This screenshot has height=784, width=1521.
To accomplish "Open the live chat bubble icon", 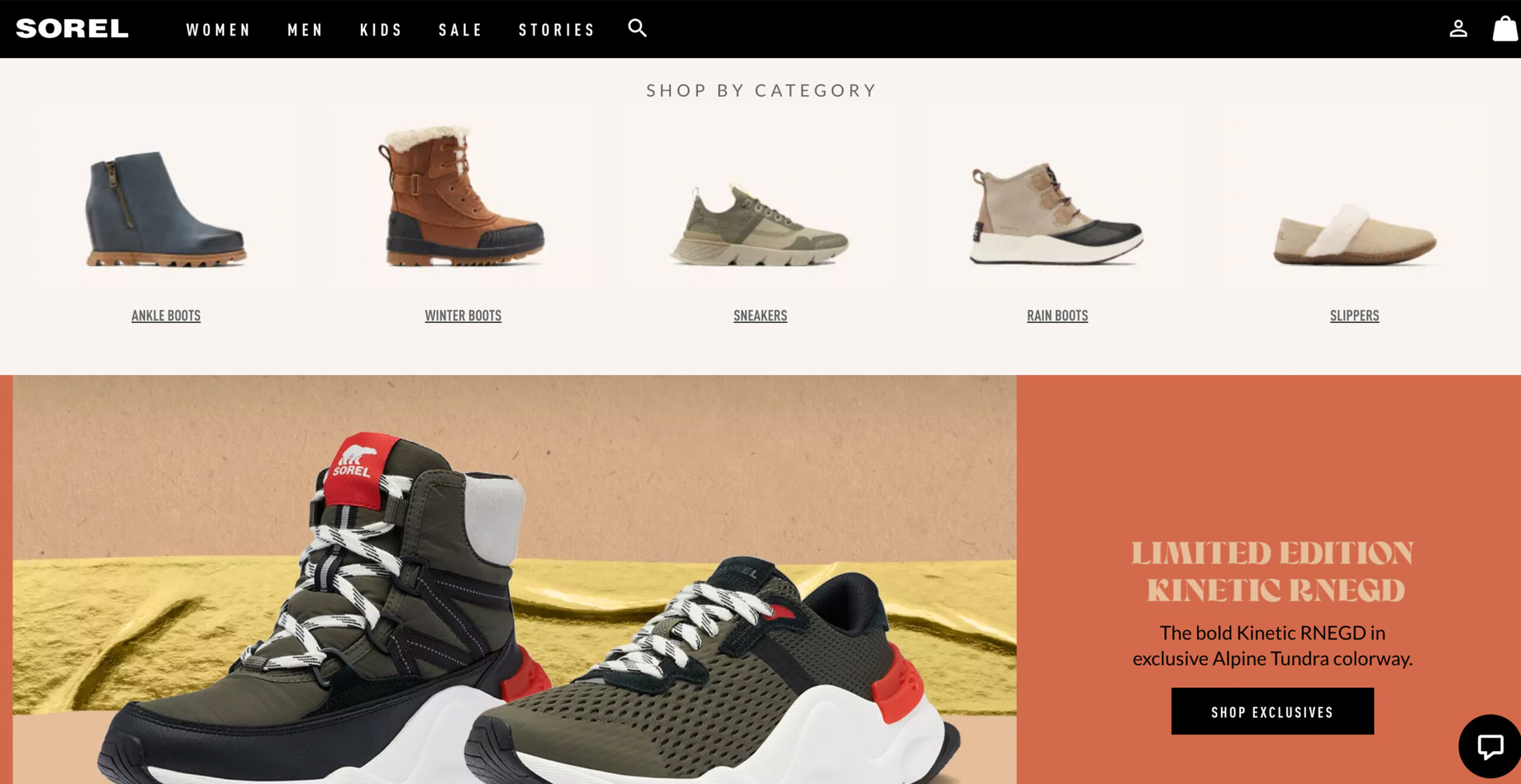I will (x=1490, y=747).
